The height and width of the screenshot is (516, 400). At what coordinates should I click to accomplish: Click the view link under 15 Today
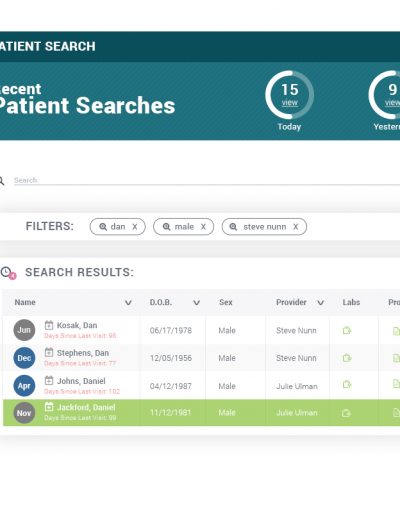pos(289,103)
